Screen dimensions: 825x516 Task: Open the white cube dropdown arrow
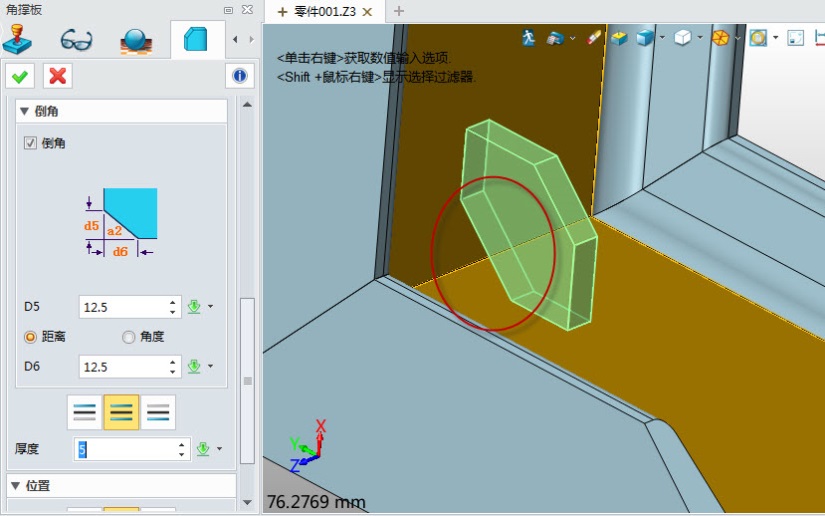[x=700, y=37]
